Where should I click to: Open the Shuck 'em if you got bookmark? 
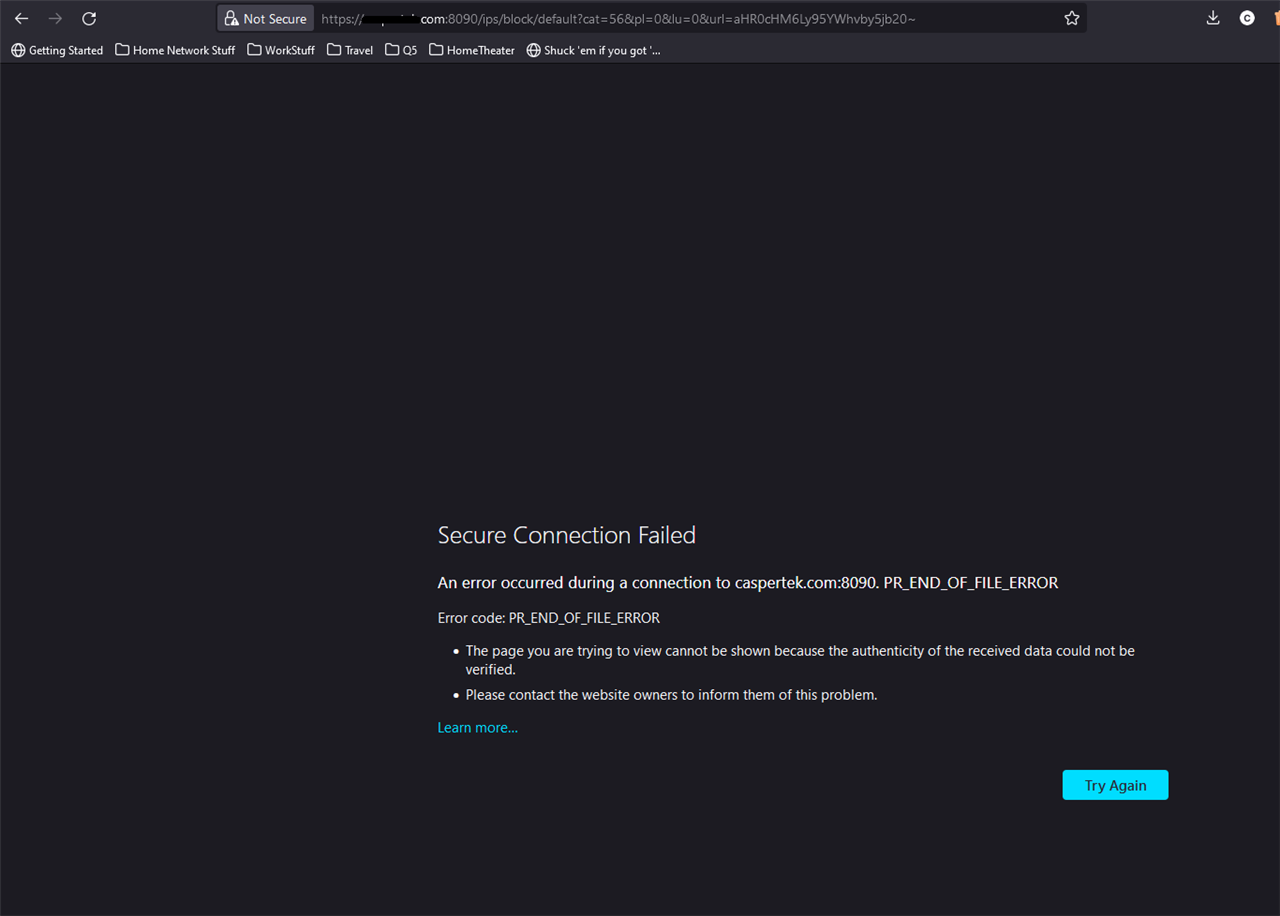click(x=594, y=50)
